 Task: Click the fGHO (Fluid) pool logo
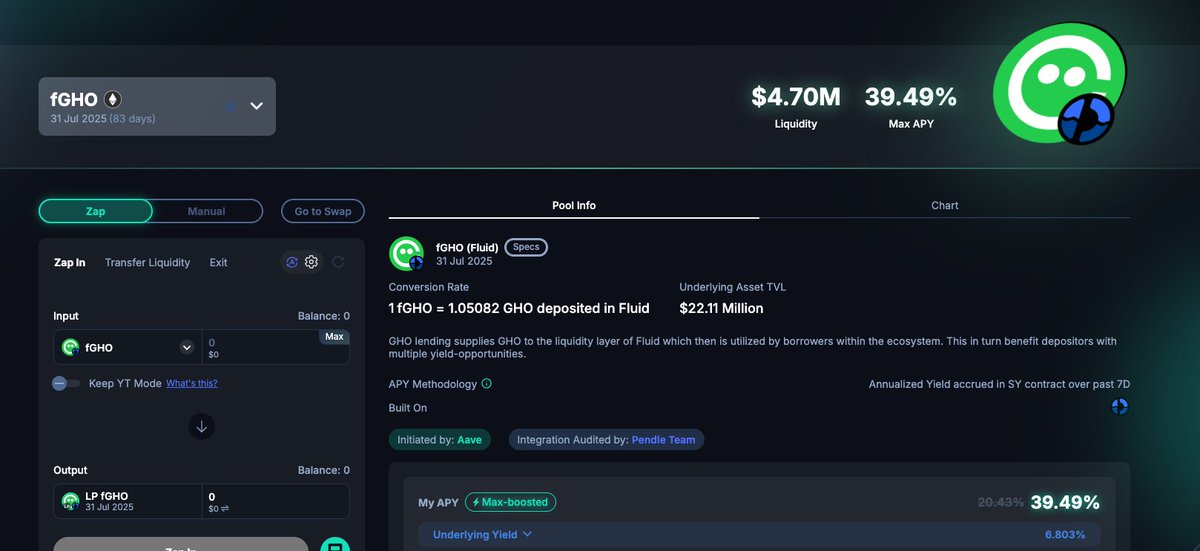coord(407,253)
